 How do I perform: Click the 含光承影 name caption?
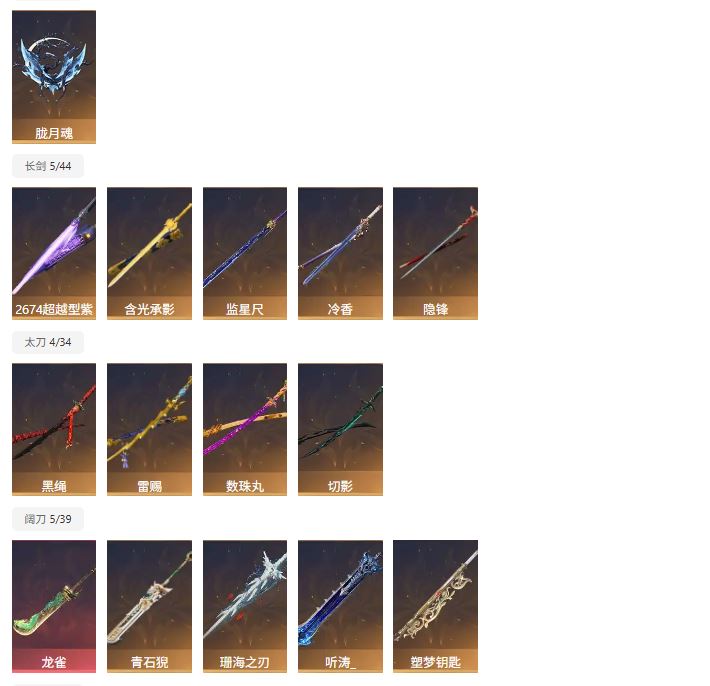click(x=149, y=309)
